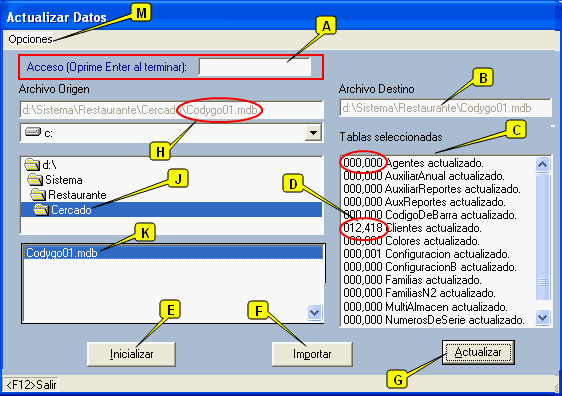Click the Inicializar button

[x=131, y=354]
